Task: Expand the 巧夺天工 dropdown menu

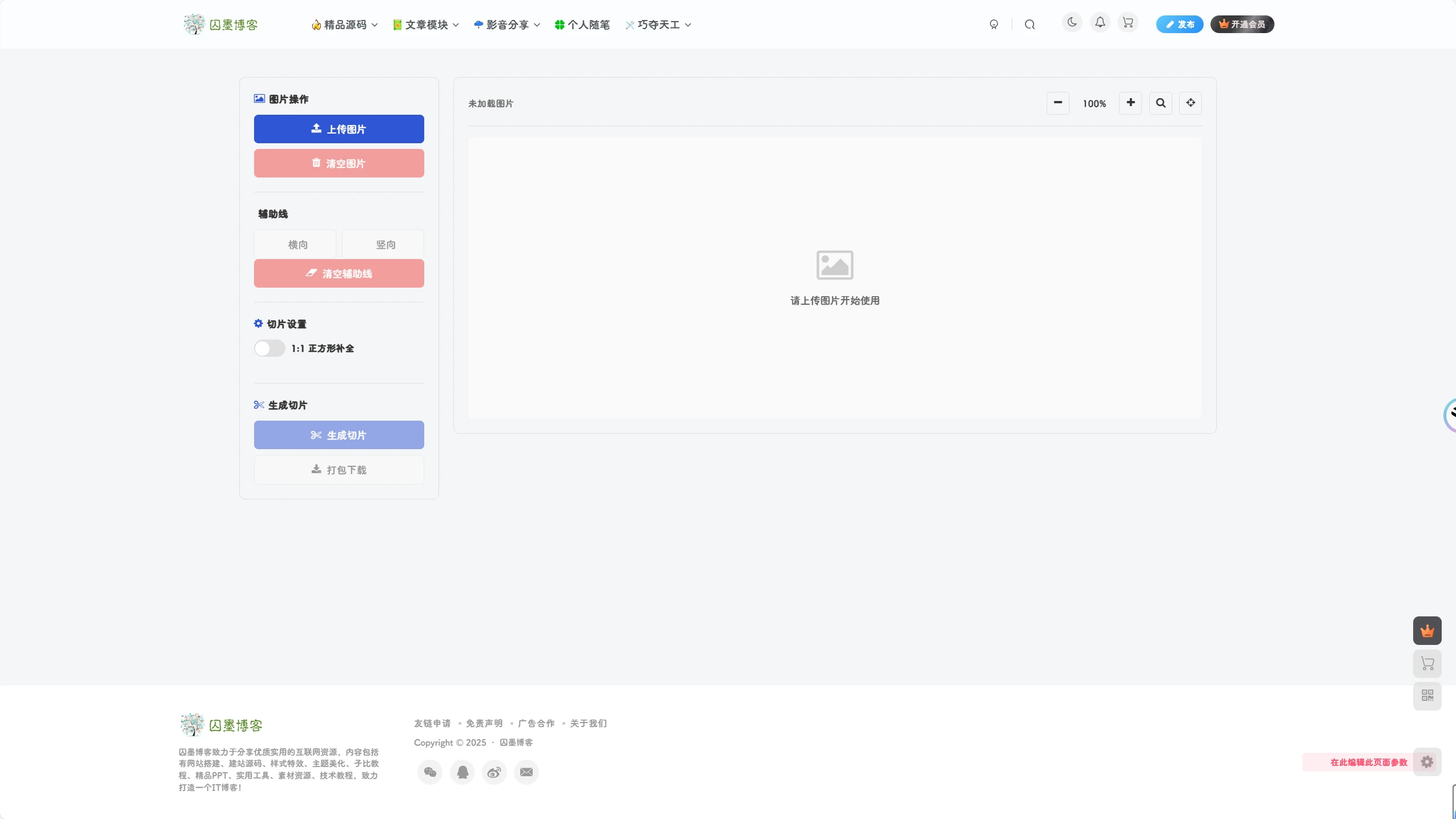Action: [658, 25]
